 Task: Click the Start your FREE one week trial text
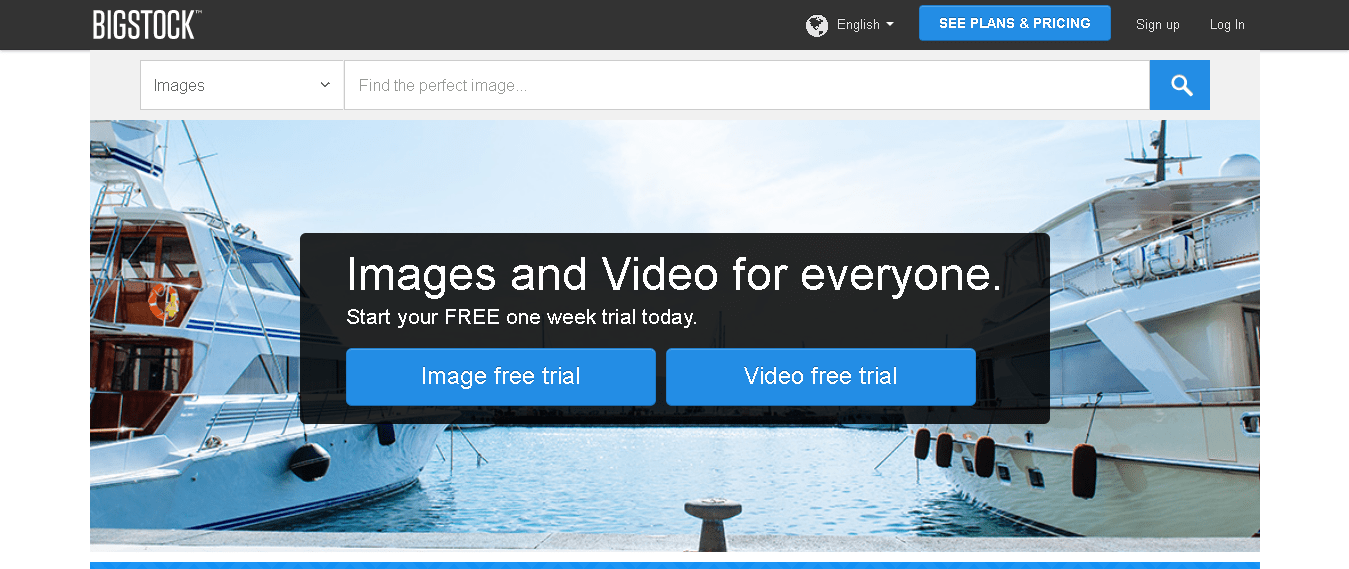pyautogui.click(x=522, y=318)
